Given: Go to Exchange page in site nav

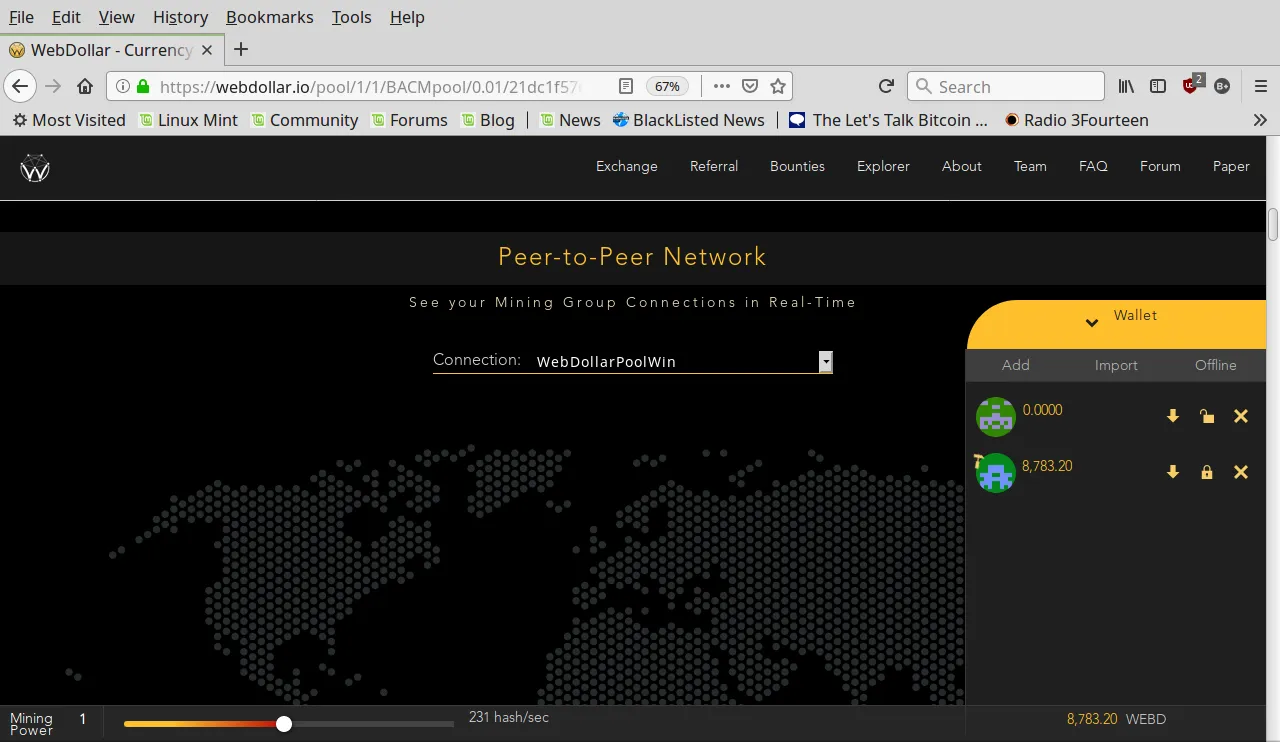Looking at the screenshot, I should [627, 166].
